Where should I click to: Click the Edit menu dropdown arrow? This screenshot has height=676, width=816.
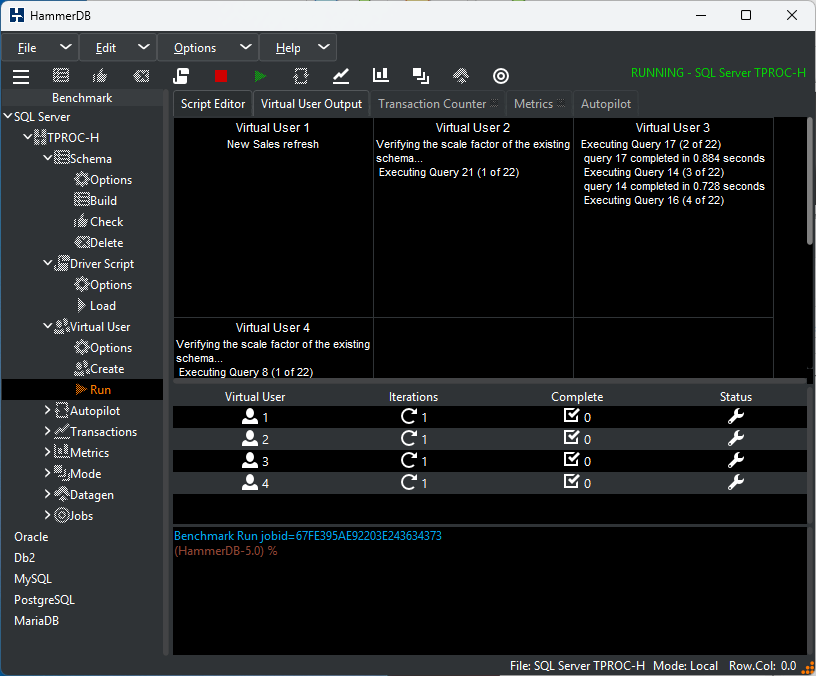(144, 47)
